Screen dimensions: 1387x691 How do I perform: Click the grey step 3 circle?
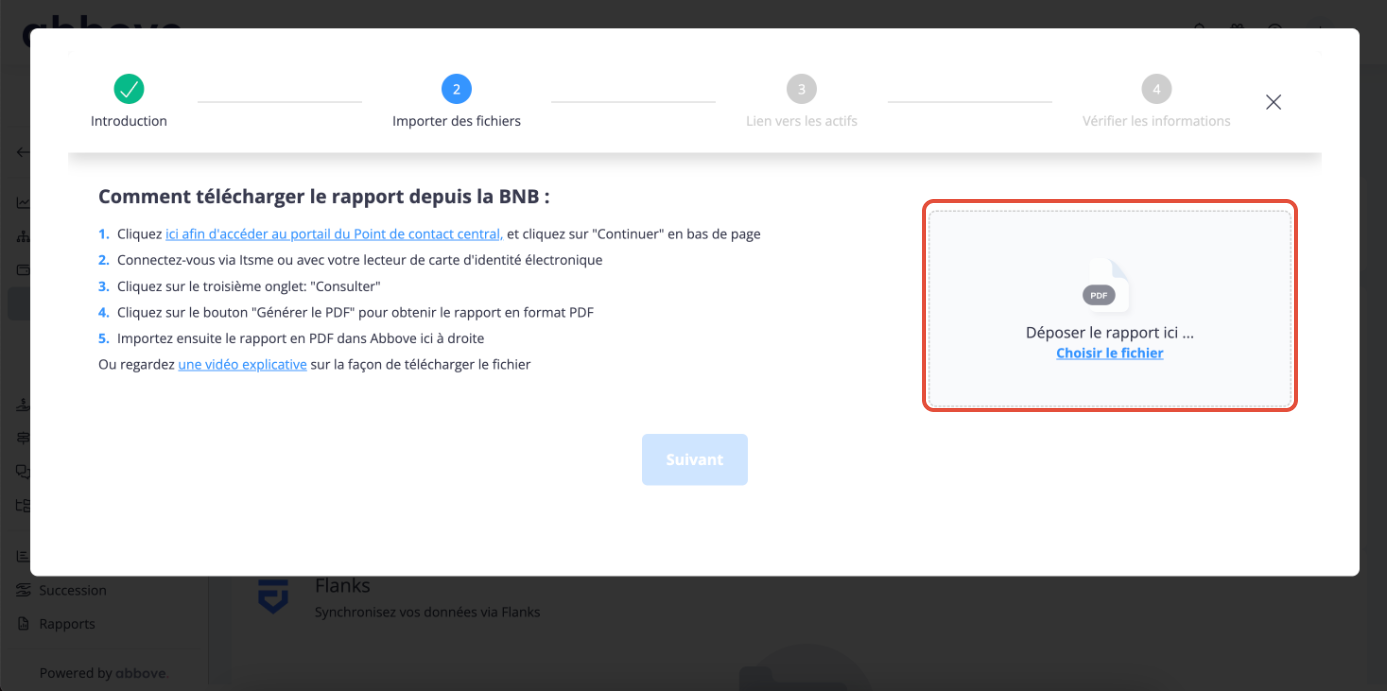(801, 89)
